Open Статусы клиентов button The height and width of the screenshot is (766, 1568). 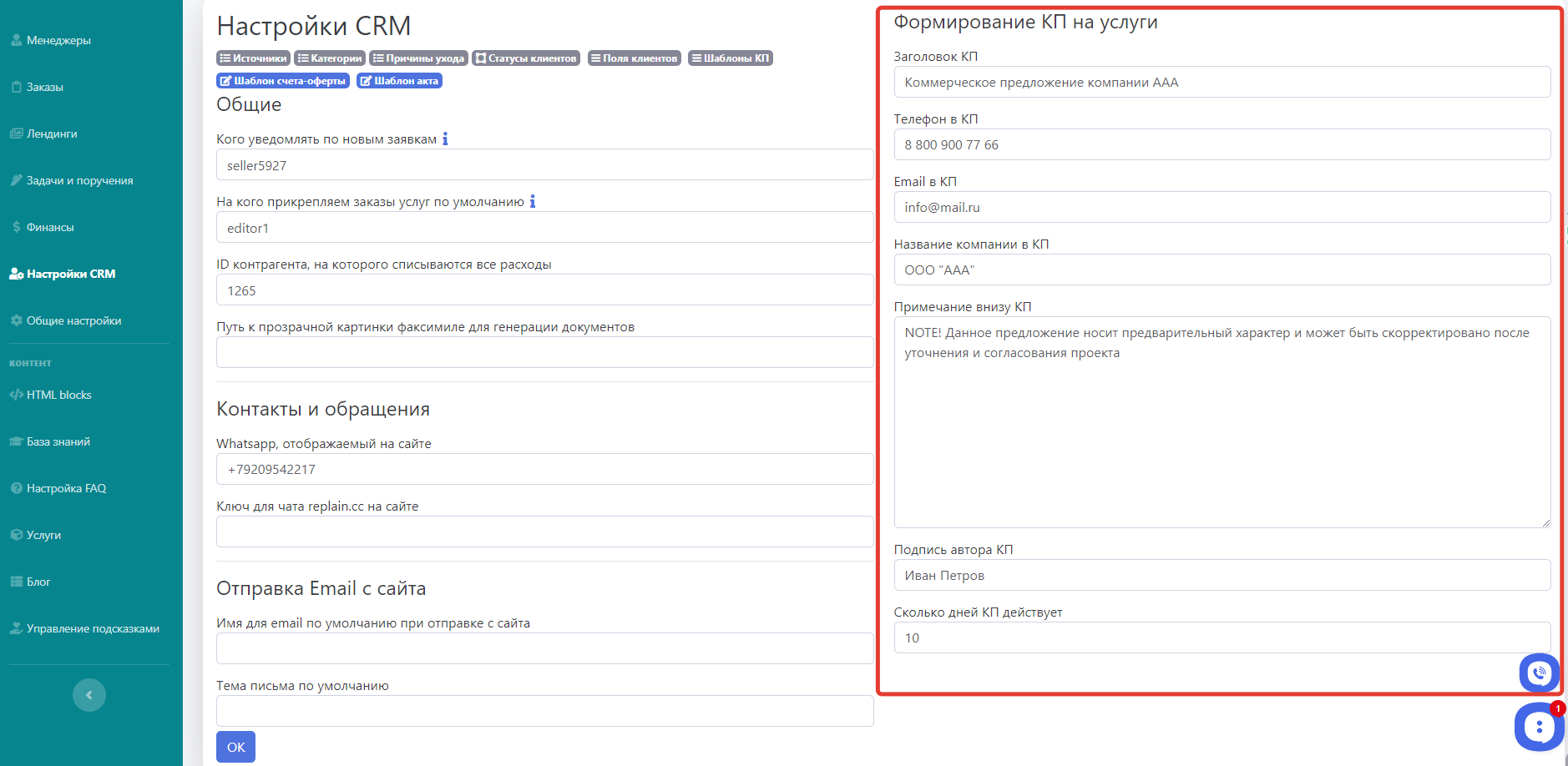[x=526, y=58]
